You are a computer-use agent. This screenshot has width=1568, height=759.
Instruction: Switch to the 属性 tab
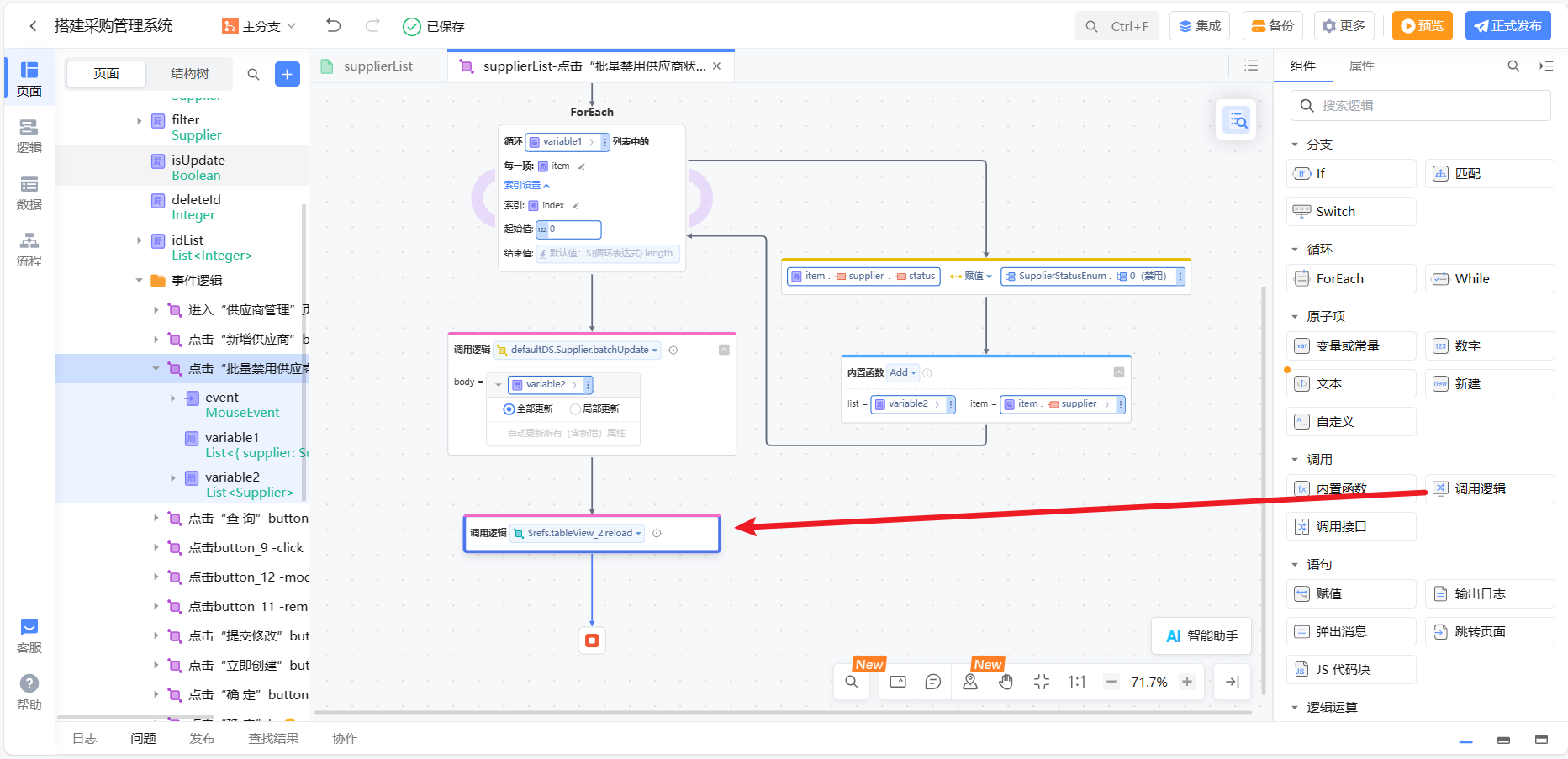[x=1361, y=66]
